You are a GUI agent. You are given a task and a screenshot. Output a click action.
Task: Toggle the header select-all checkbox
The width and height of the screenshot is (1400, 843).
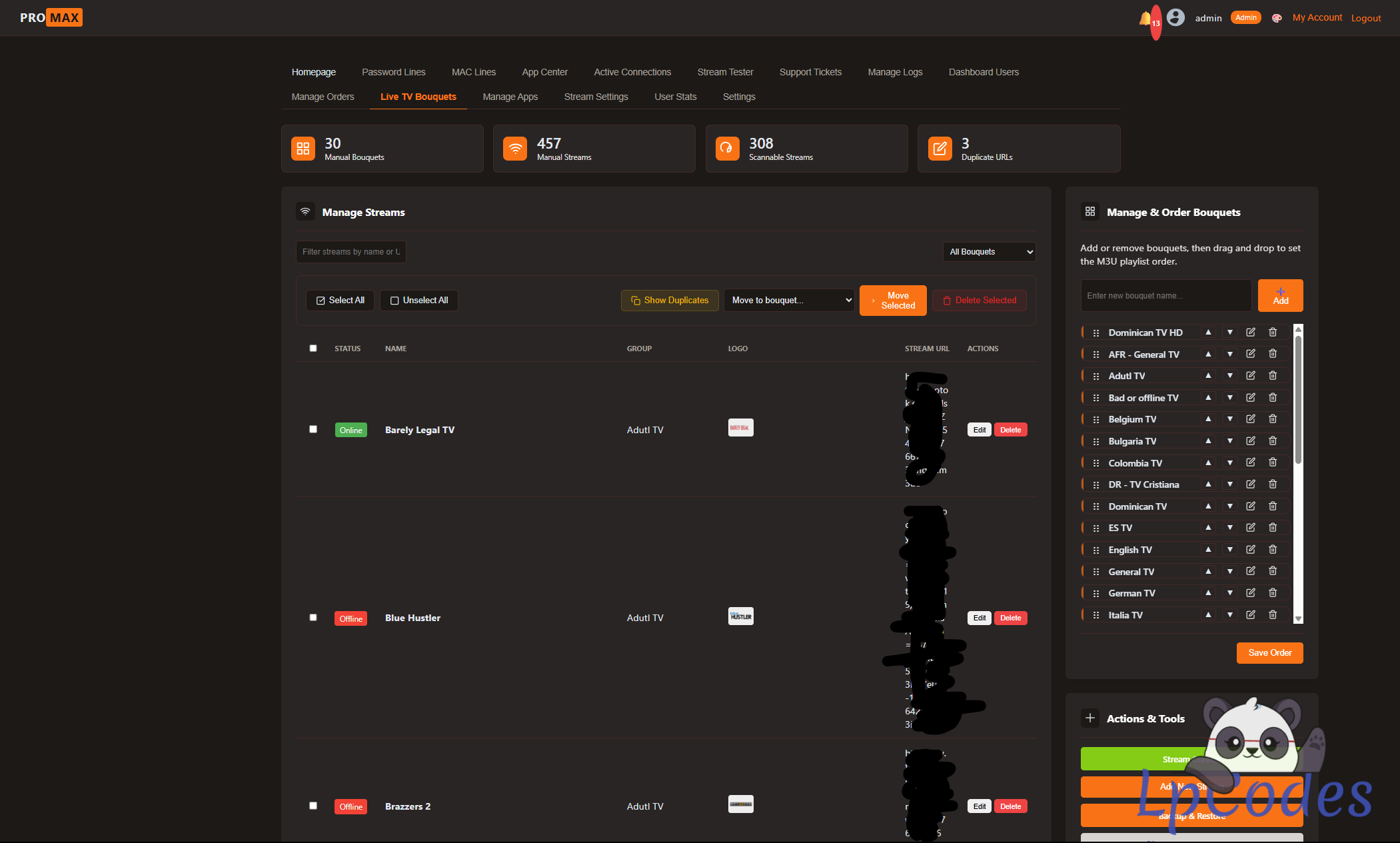313,348
